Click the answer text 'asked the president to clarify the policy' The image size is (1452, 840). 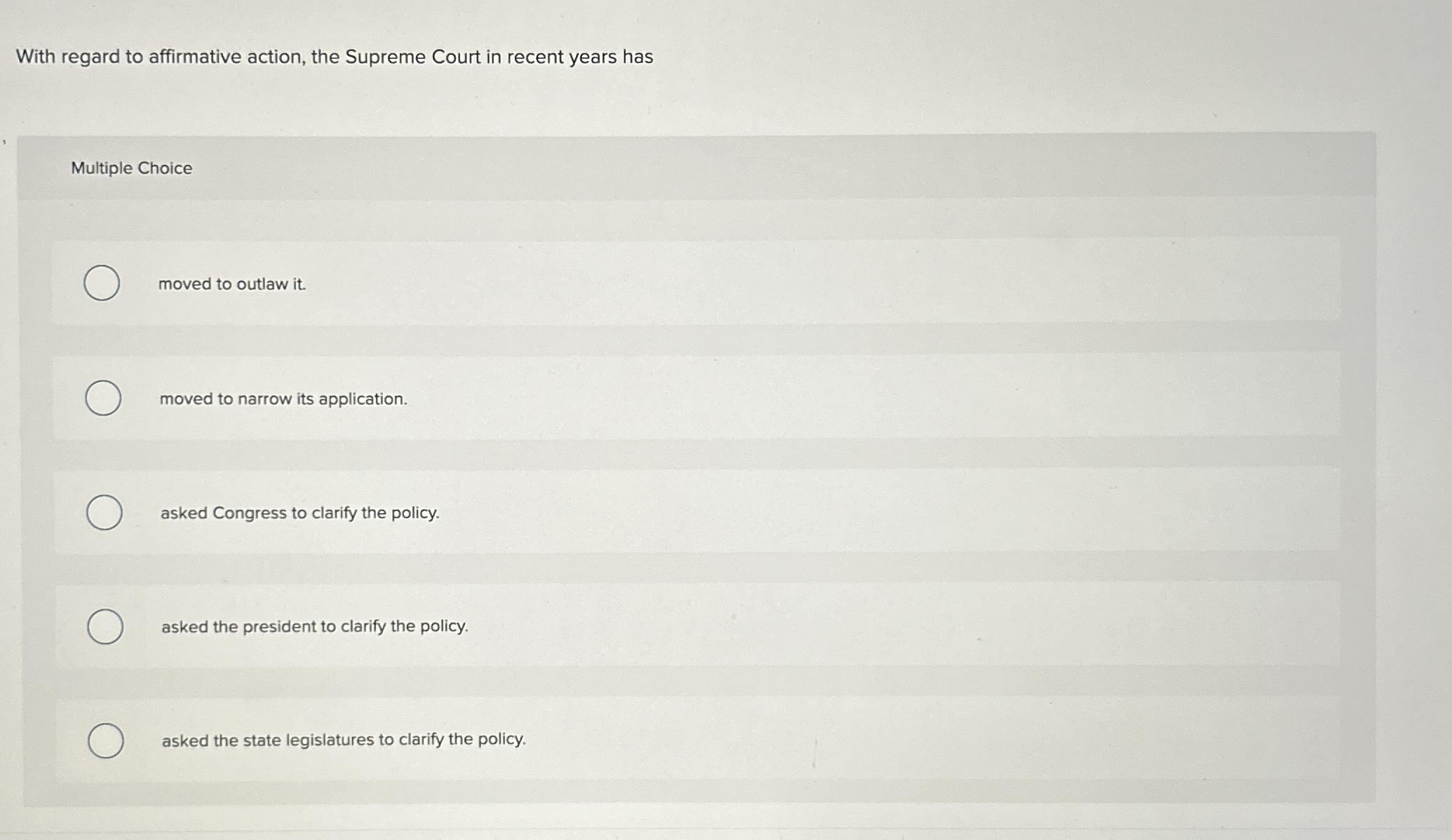coord(314,628)
